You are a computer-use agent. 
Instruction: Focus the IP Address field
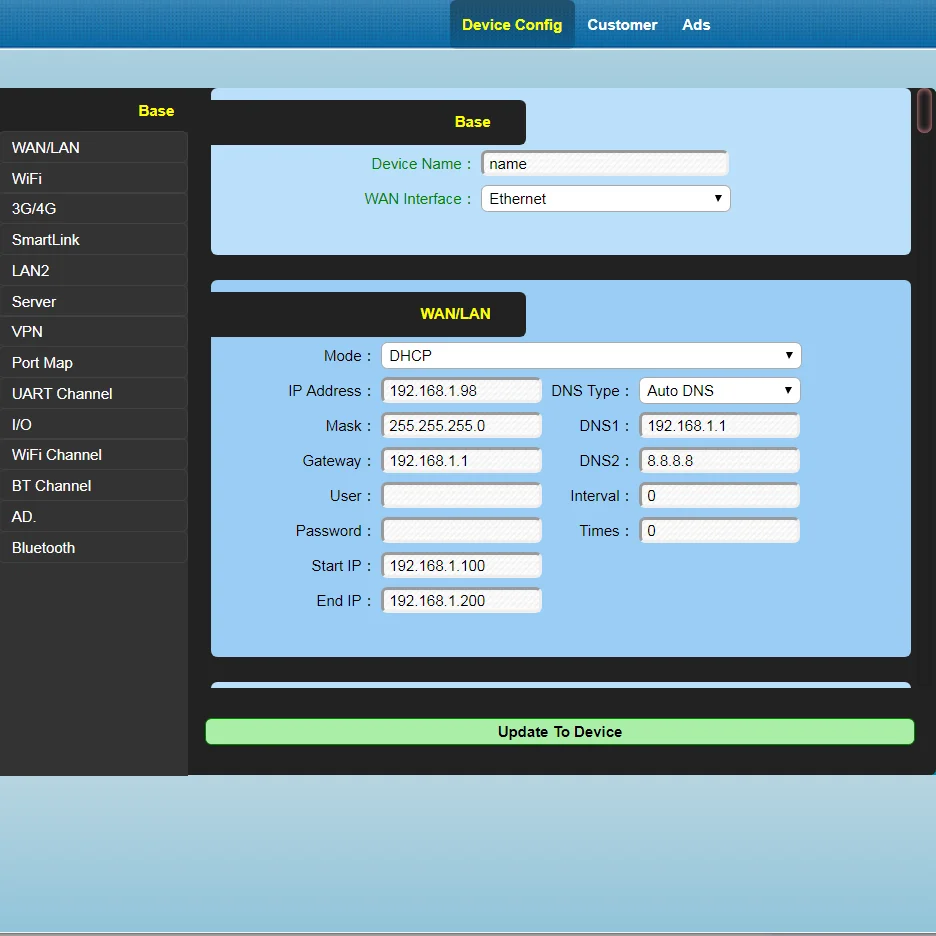point(461,391)
